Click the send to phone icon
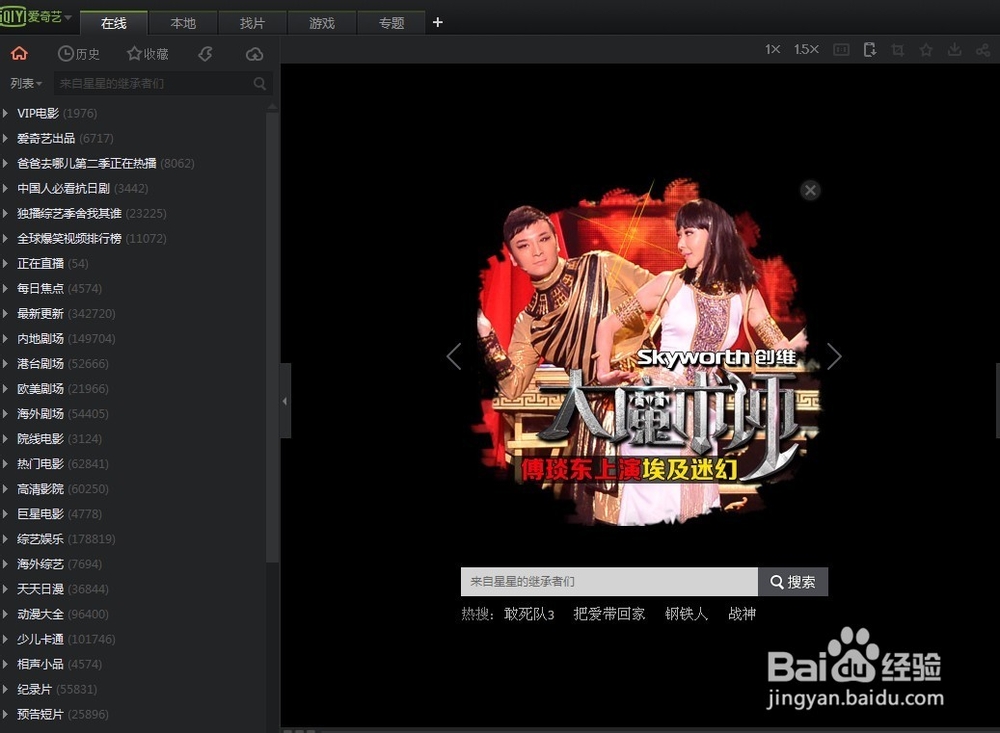Viewport: 1000px width, 733px height. 870,50
